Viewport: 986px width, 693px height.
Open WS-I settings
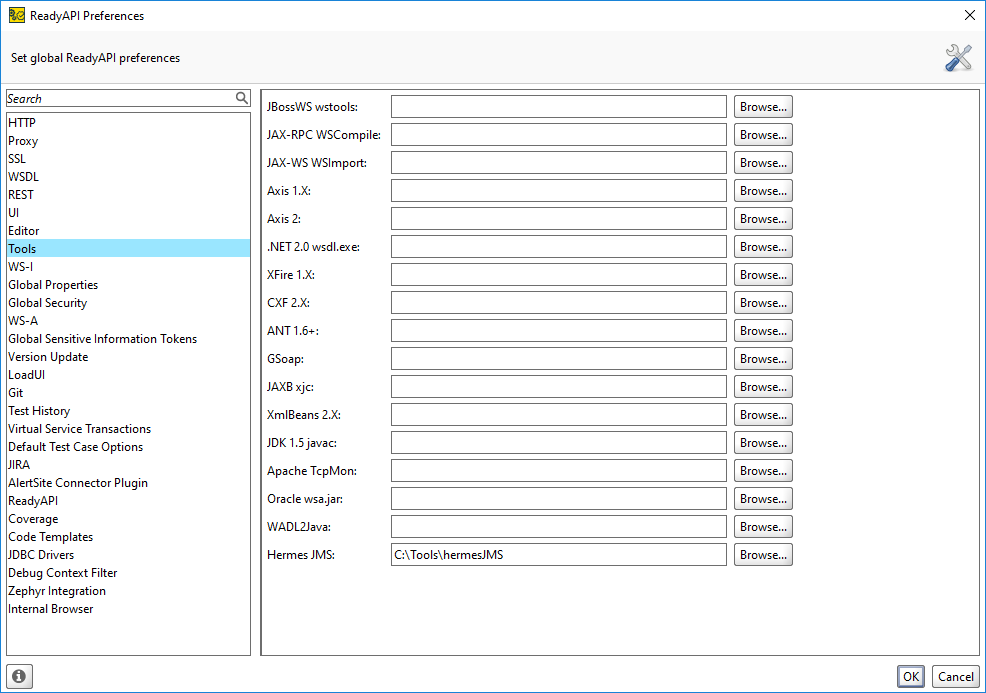[128, 267]
